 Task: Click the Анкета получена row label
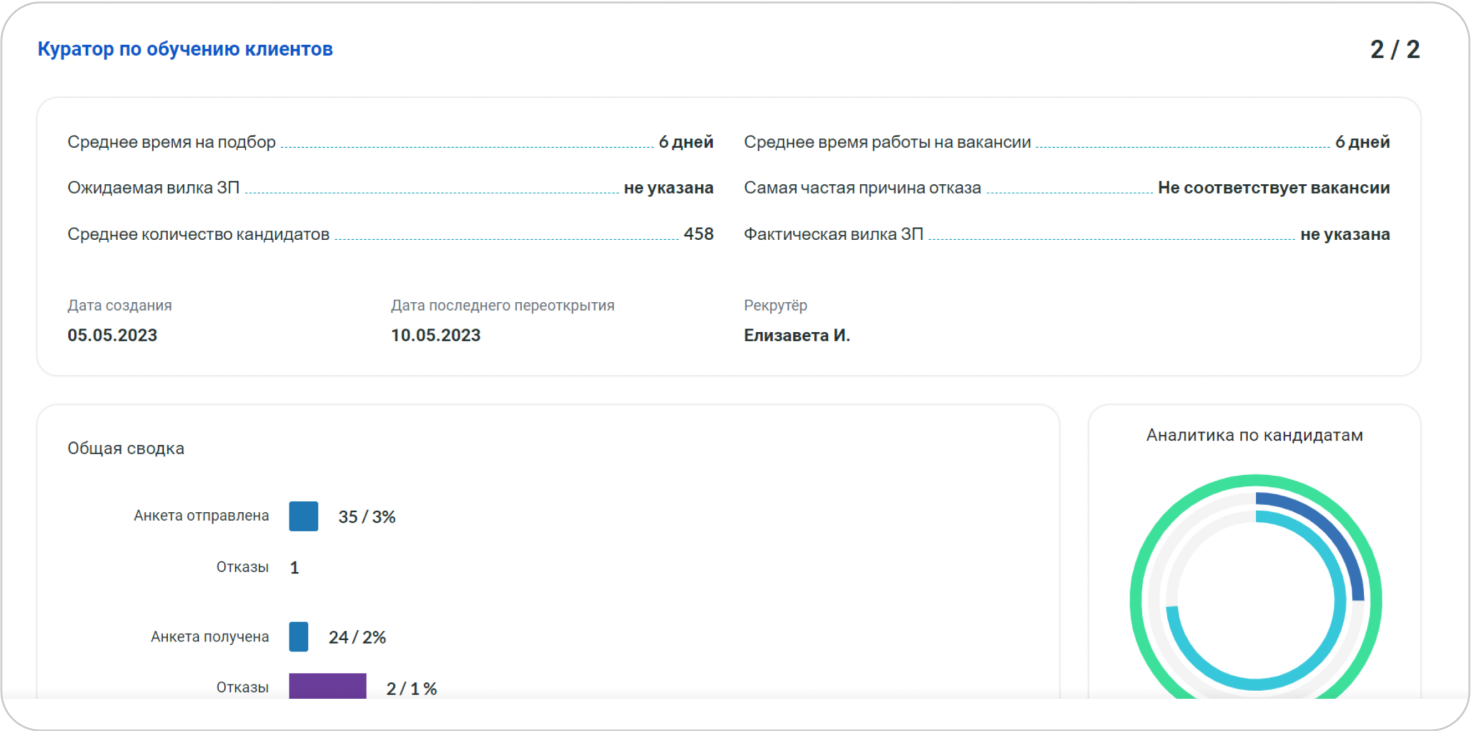point(210,636)
